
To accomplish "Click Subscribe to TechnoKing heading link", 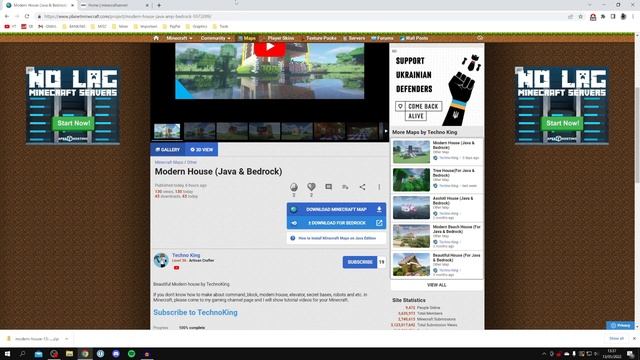I will (x=195, y=312).
